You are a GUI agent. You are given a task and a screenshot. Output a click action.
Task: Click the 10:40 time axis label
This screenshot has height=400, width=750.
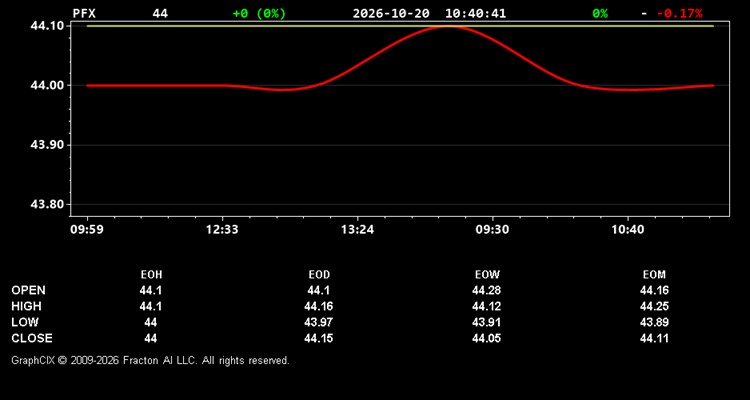click(628, 230)
